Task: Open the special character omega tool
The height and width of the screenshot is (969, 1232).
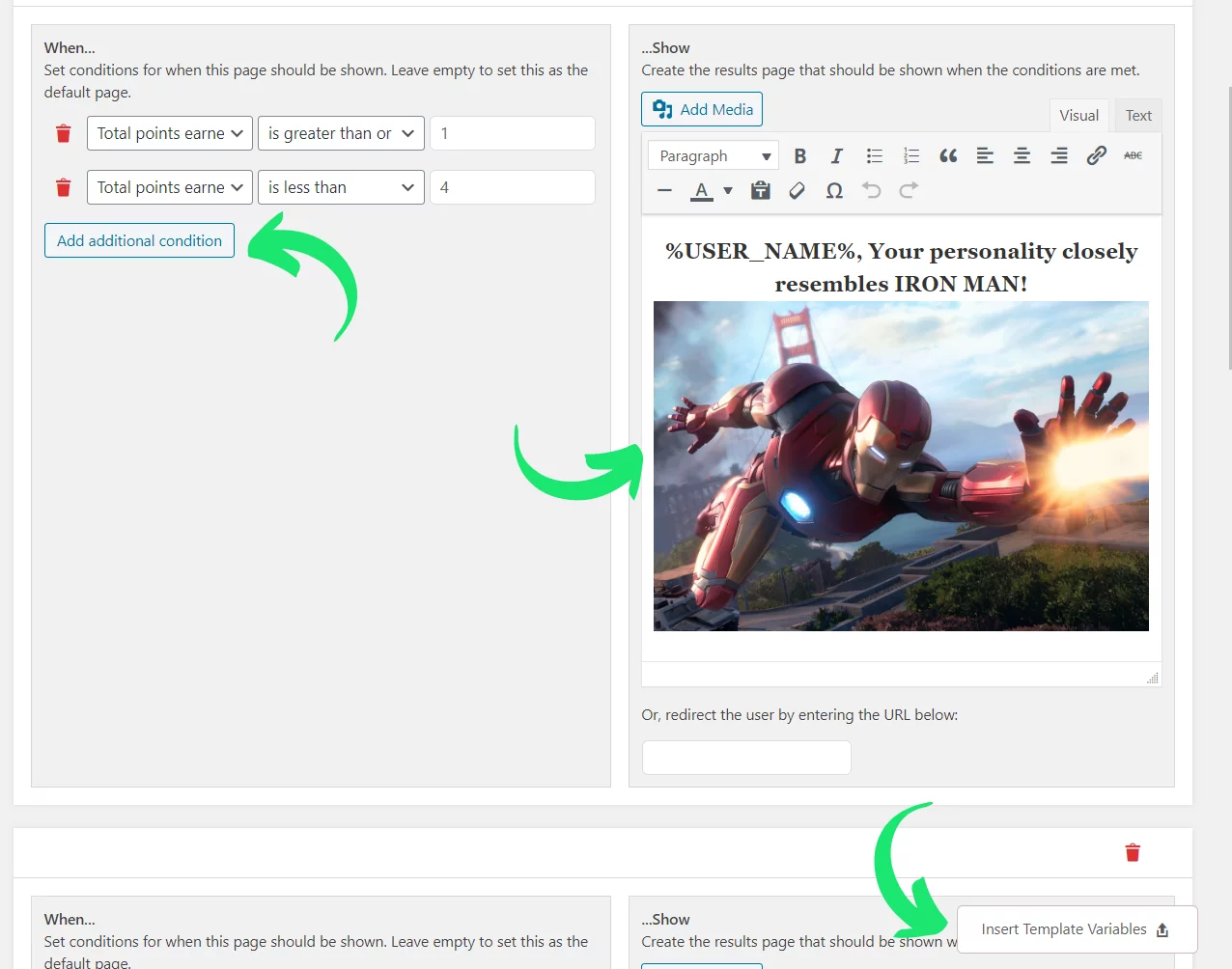Action: [834, 191]
